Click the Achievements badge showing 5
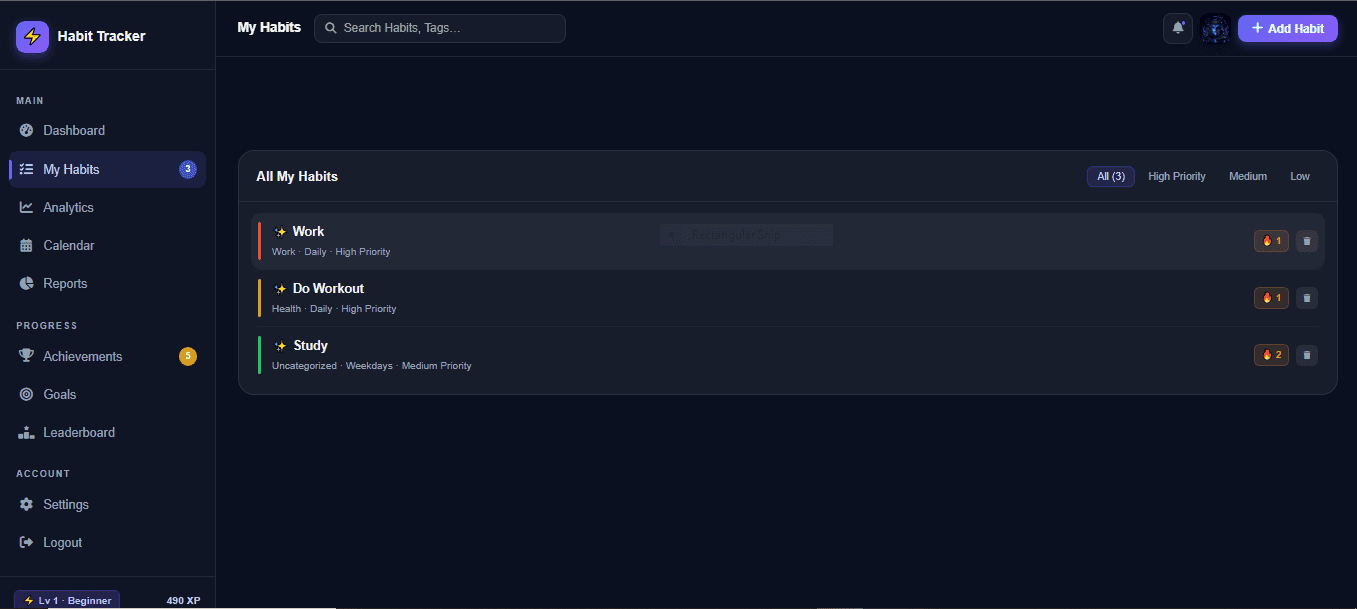 [188, 356]
